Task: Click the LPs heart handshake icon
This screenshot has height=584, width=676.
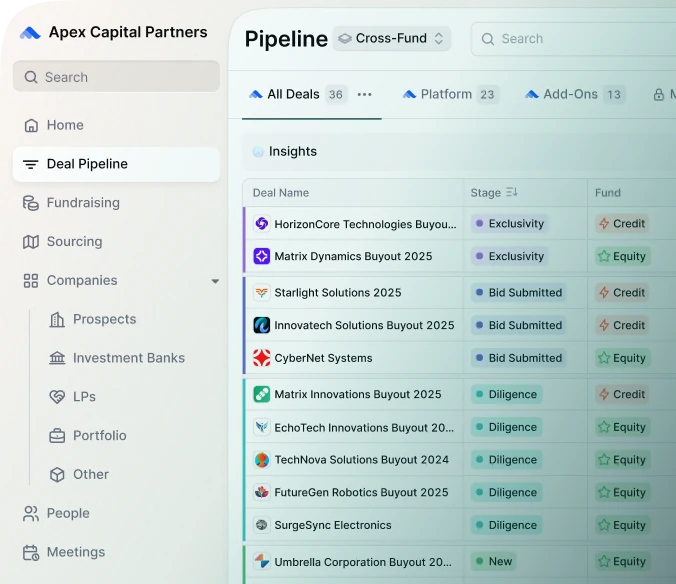Action: pyautogui.click(x=57, y=397)
